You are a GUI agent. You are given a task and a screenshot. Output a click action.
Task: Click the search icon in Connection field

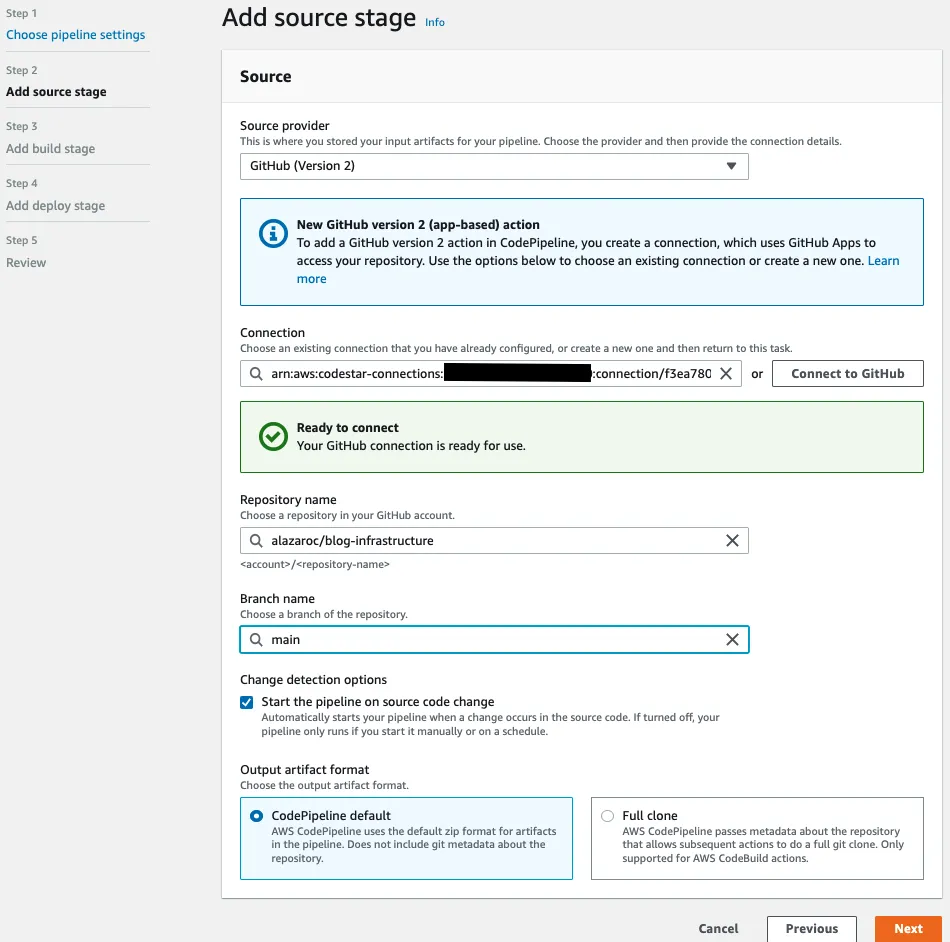pyautogui.click(x=256, y=374)
